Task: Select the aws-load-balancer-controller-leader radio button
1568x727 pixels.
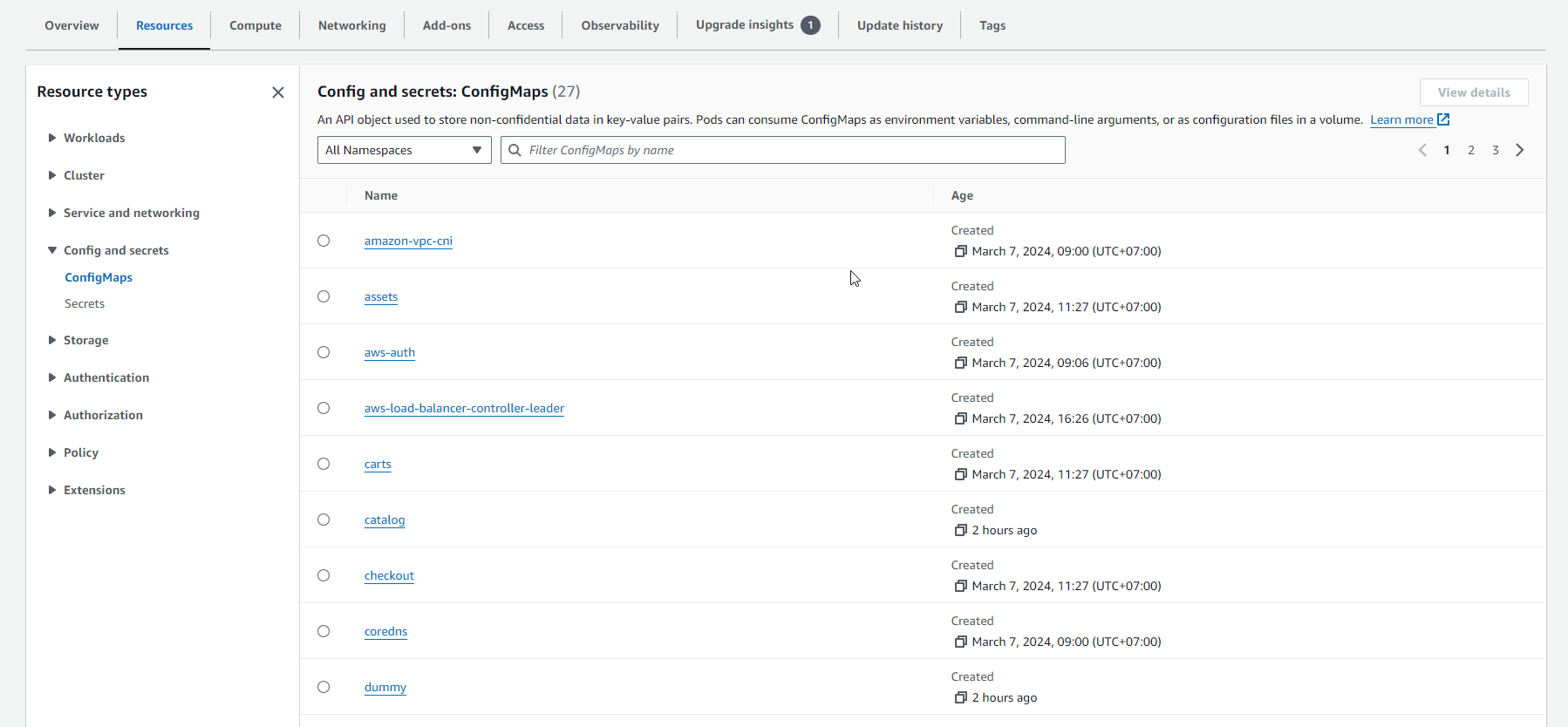Action: coord(324,408)
